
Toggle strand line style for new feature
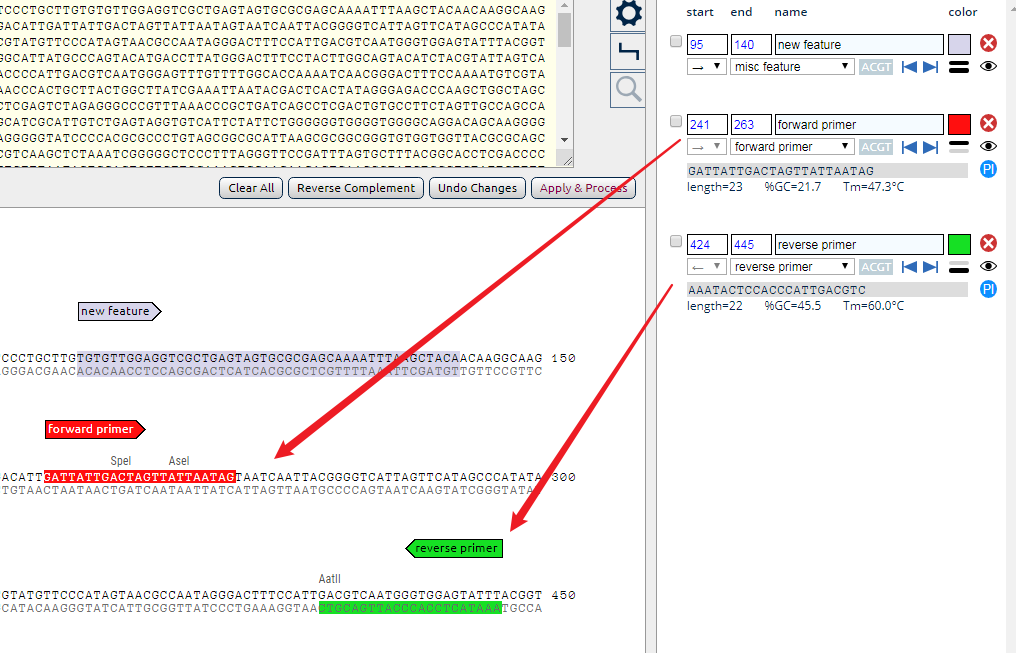(x=959, y=67)
